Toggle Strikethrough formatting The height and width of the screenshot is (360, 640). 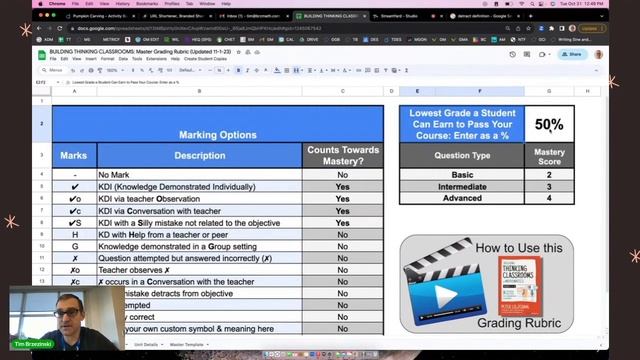256,70
